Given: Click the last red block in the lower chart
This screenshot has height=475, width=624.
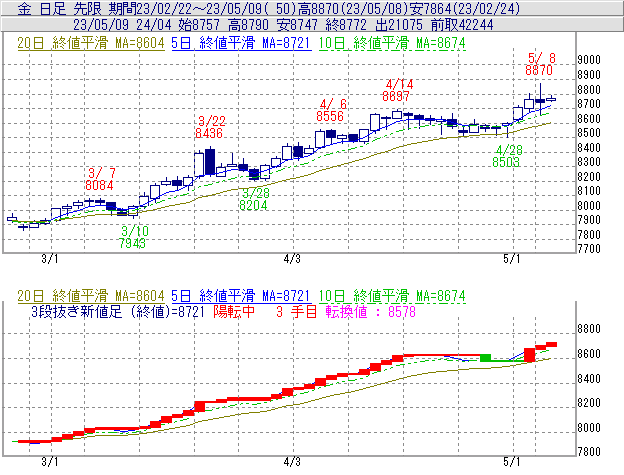Looking at the screenshot, I should point(551,345).
